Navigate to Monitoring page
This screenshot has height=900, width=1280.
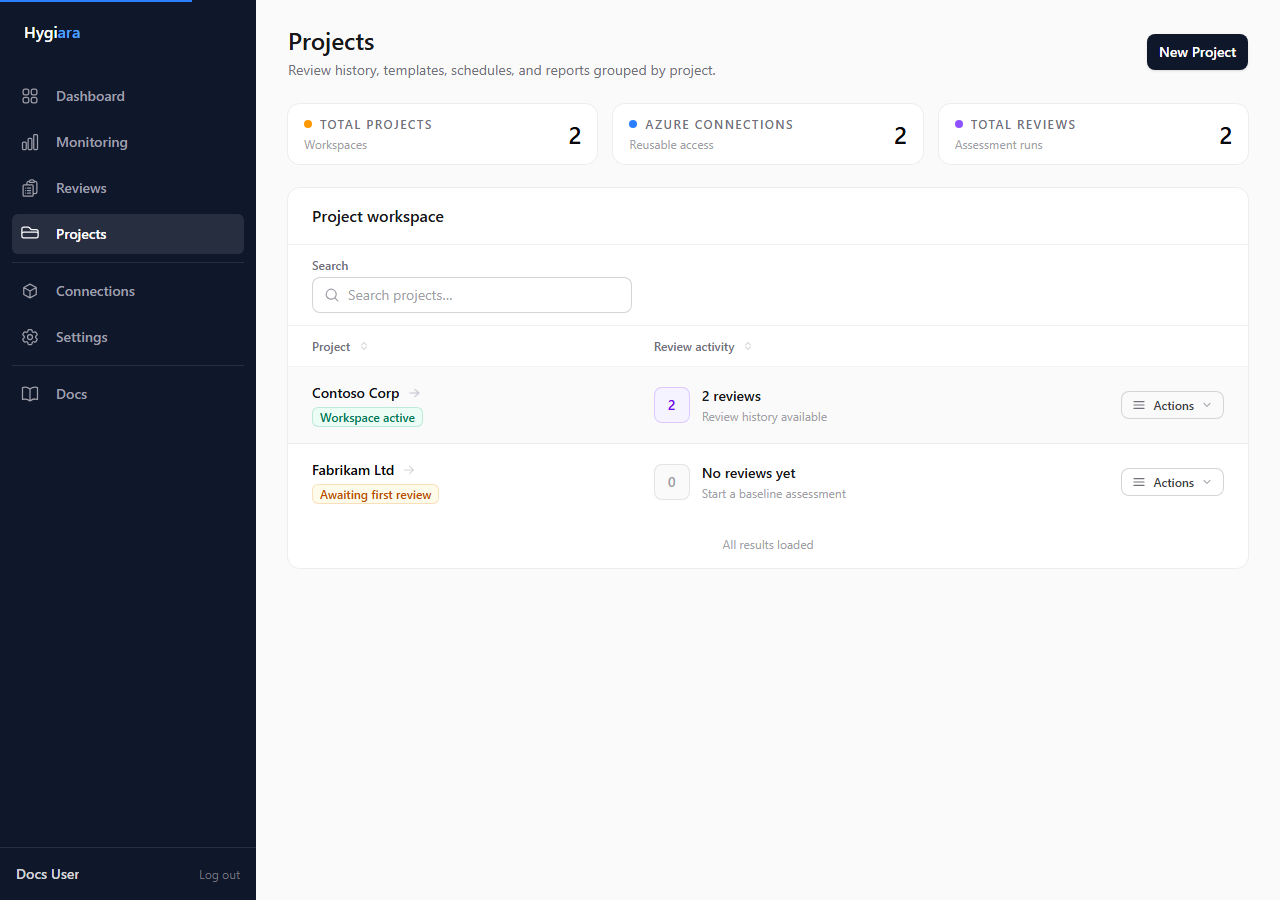(x=128, y=142)
